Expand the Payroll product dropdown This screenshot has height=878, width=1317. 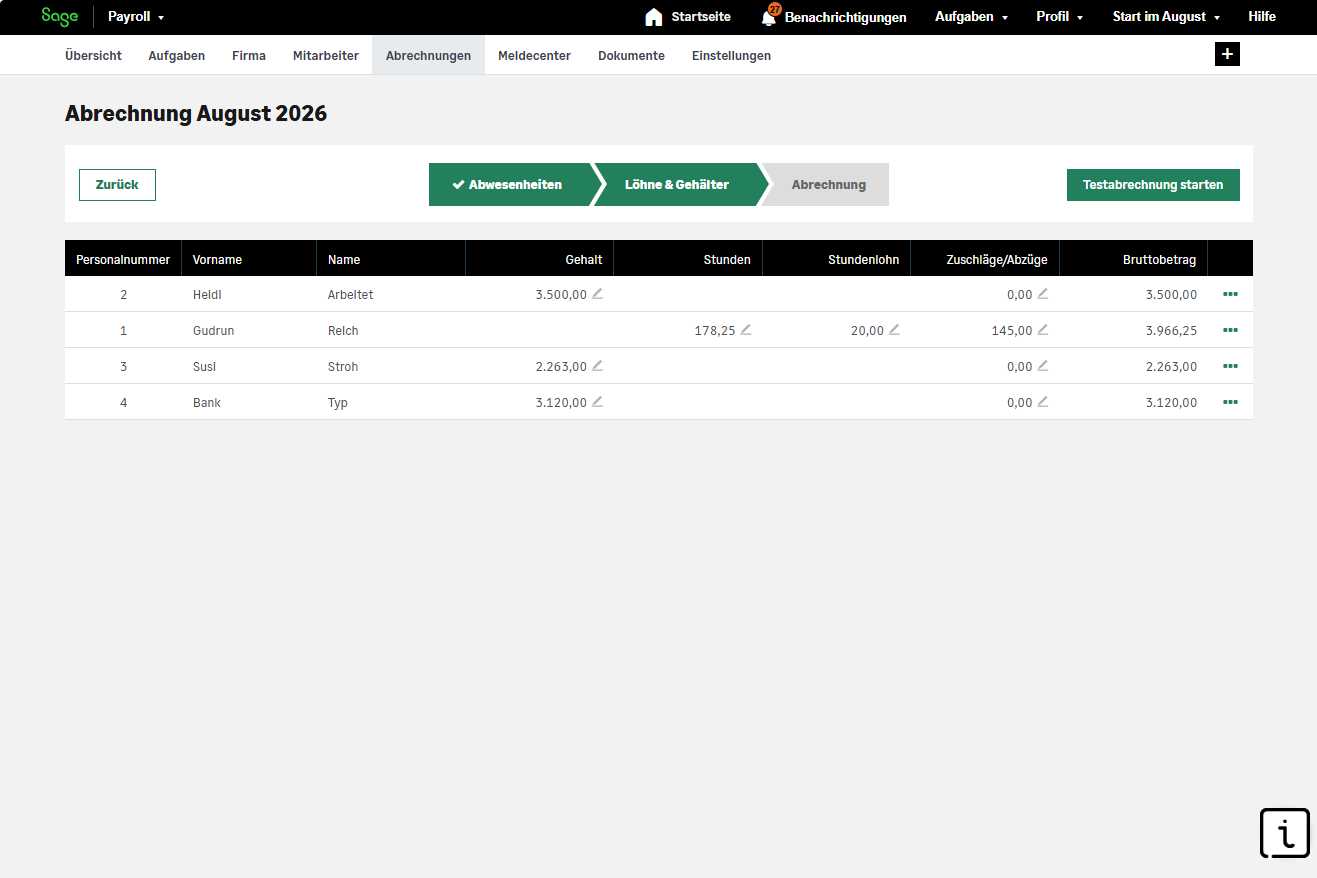[136, 17]
